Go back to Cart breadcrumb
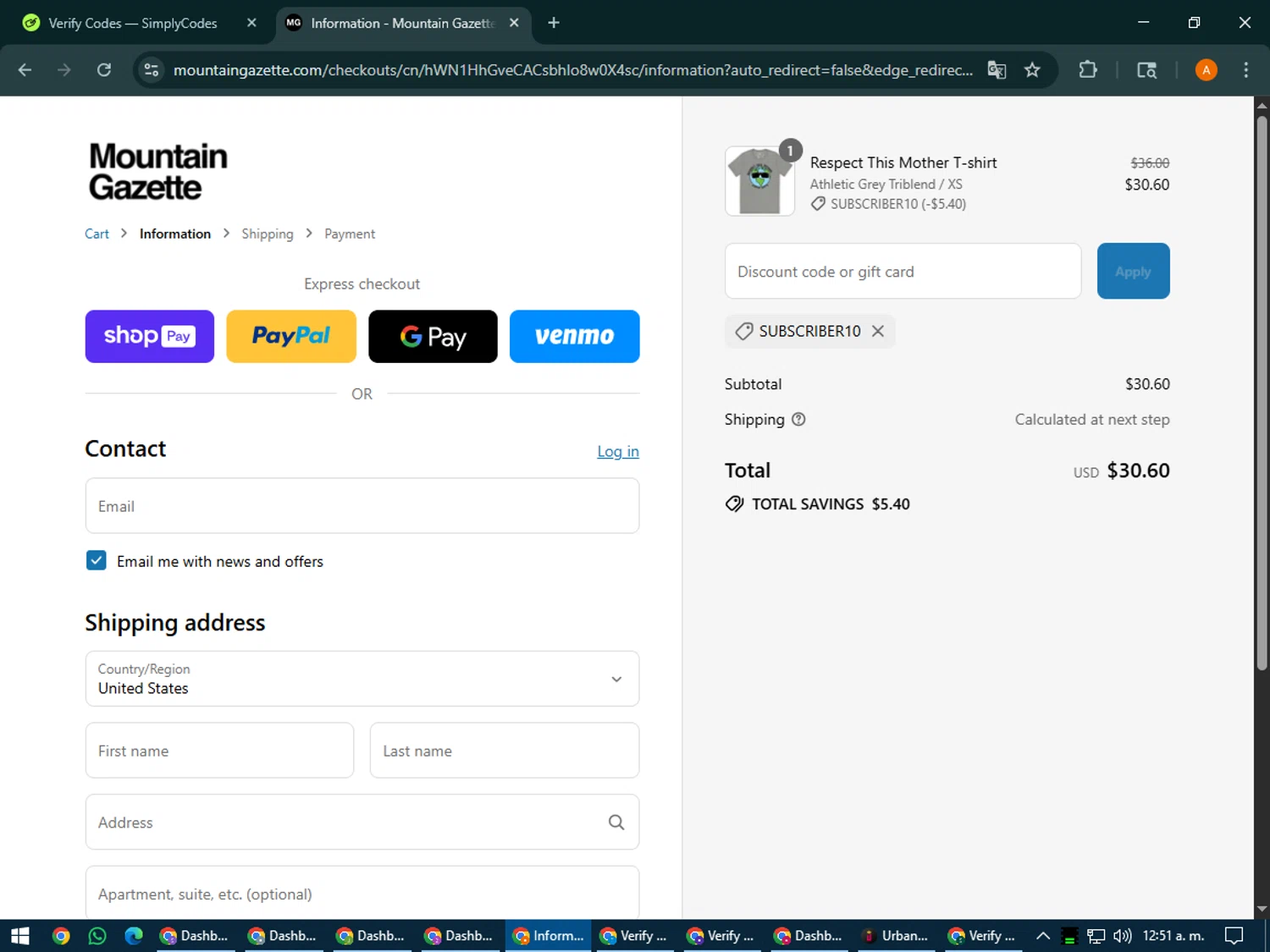This screenshot has height=952, width=1270. pyautogui.click(x=97, y=234)
